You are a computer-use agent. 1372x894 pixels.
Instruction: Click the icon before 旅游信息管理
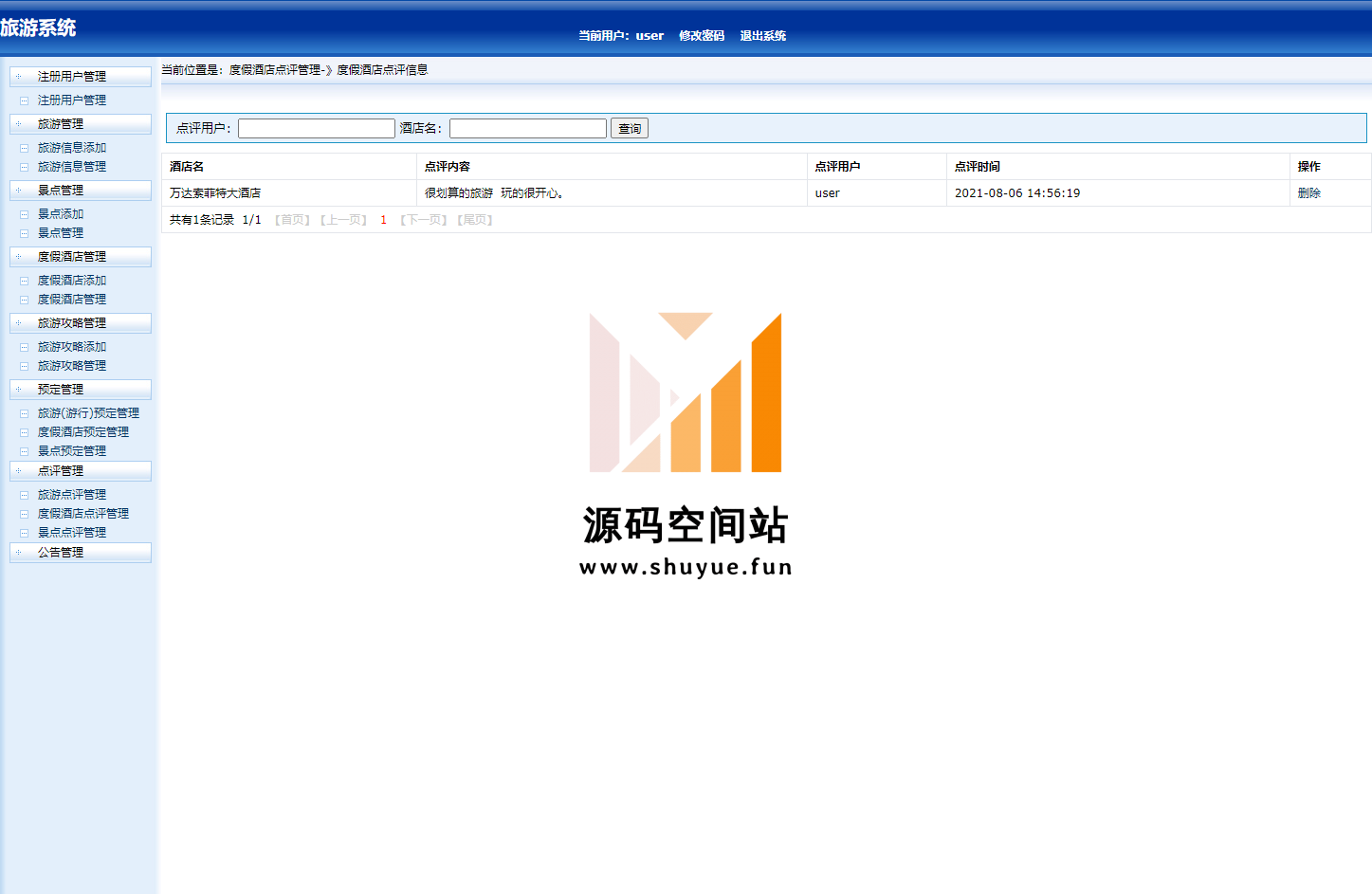24,167
